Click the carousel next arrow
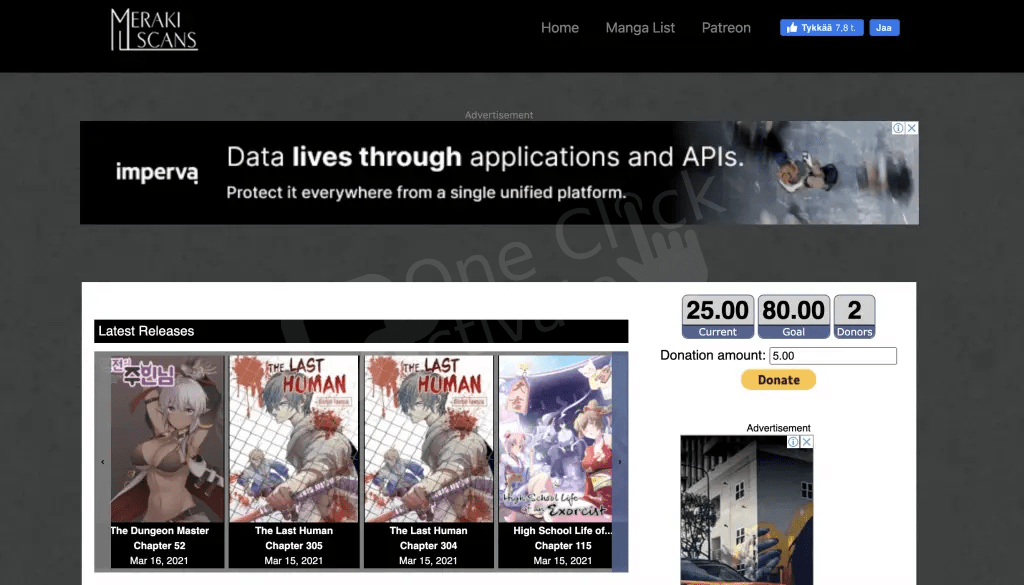 pyautogui.click(x=620, y=462)
